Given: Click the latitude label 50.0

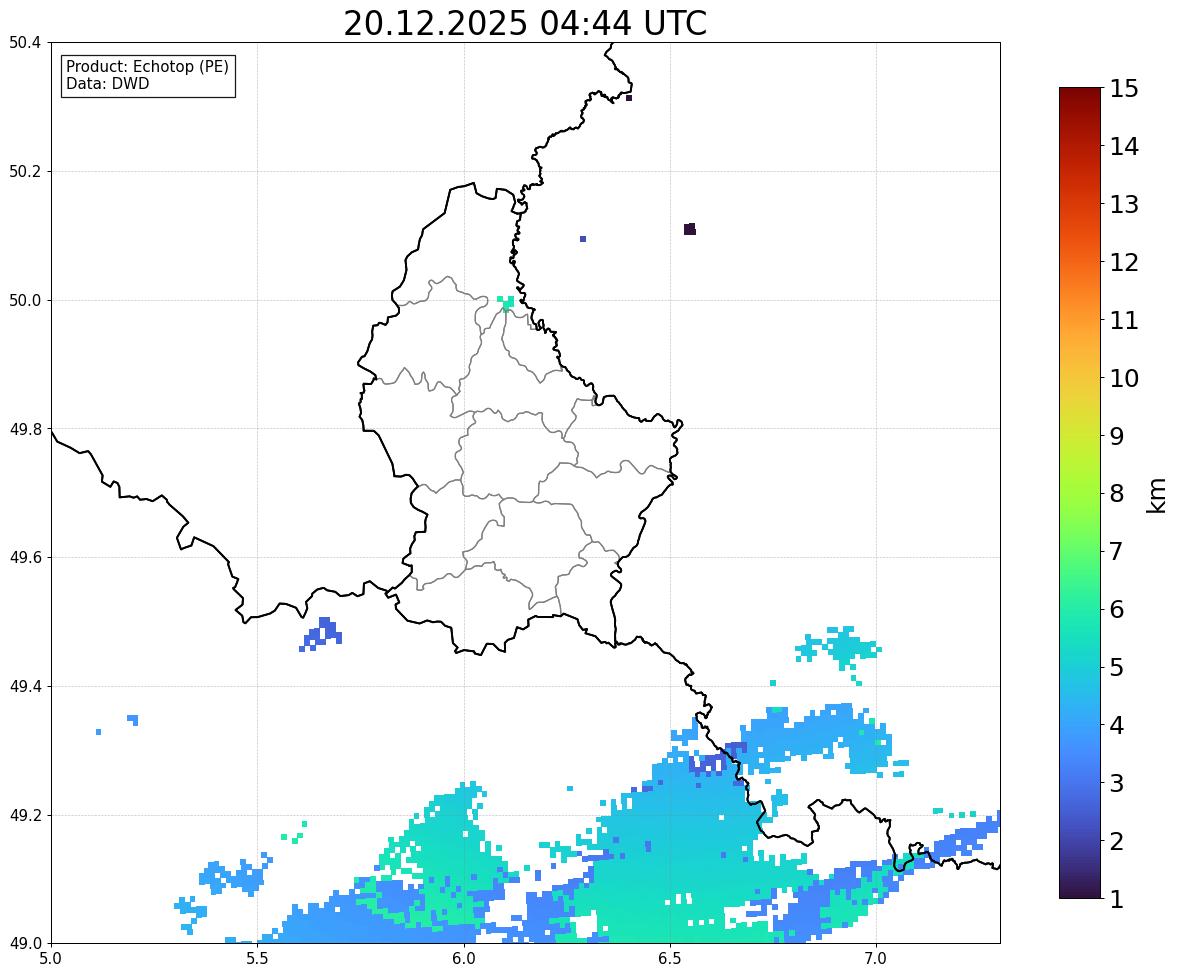Looking at the screenshot, I should (25, 301).
